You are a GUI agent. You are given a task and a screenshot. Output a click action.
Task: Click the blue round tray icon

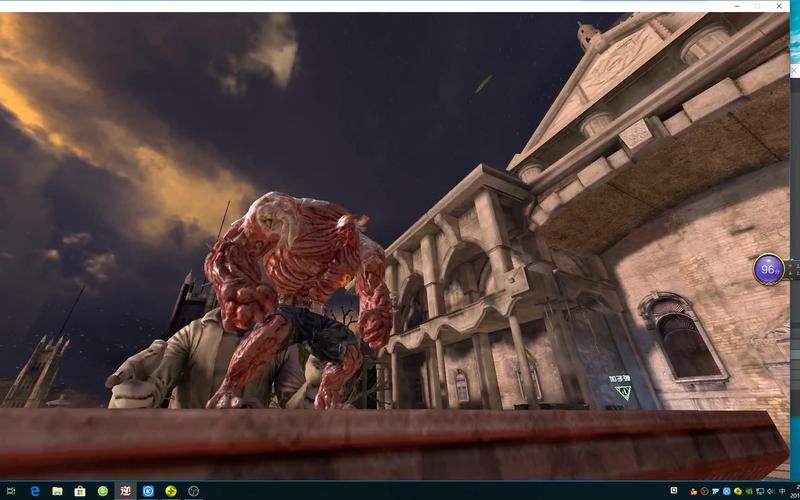tap(727, 491)
